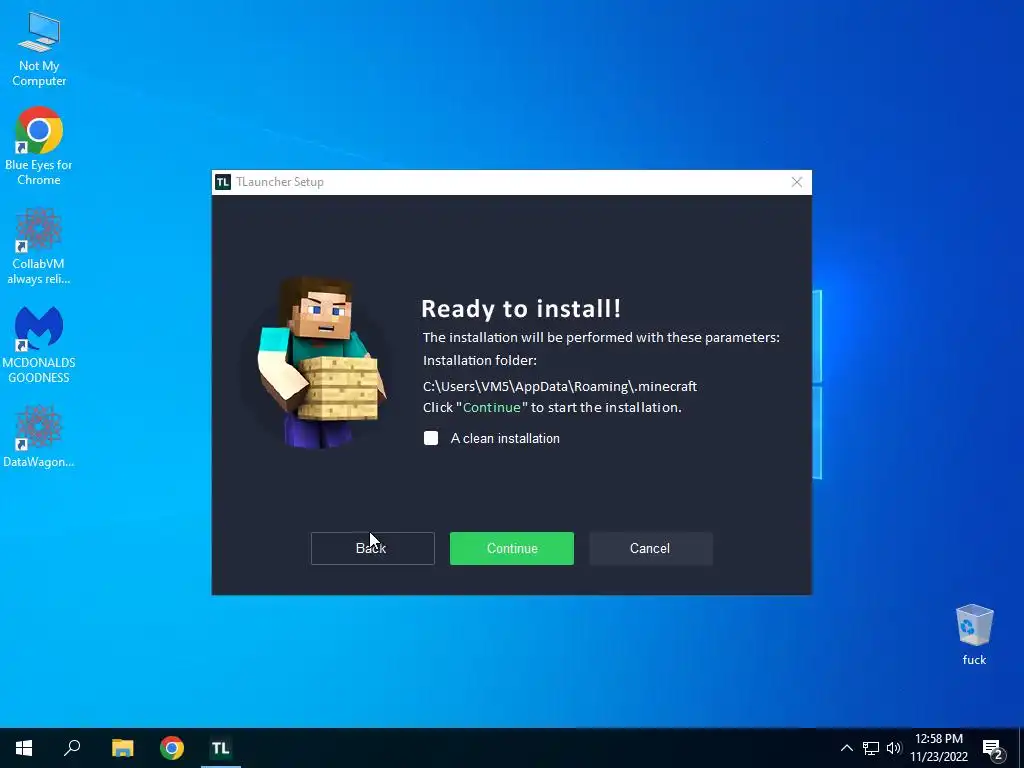Select the CollabVM always reli... desktop shortcut
Viewport: 1024px width, 768px height.
(x=39, y=246)
